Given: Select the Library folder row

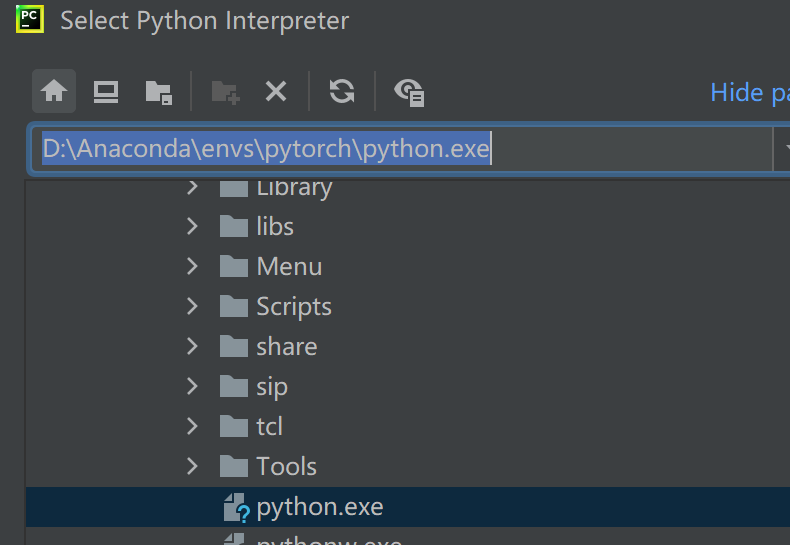Looking at the screenshot, I should pos(408,188).
